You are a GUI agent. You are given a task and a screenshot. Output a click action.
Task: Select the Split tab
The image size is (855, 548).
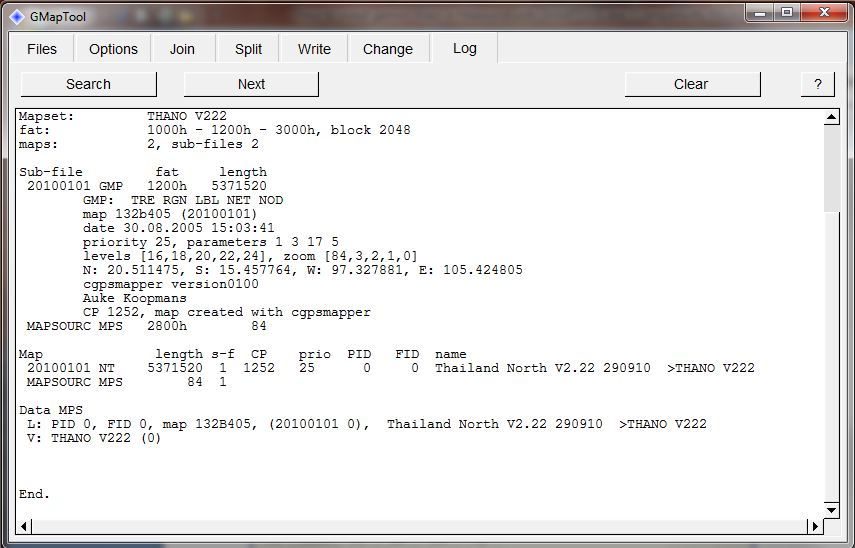pyautogui.click(x=248, y=49)
